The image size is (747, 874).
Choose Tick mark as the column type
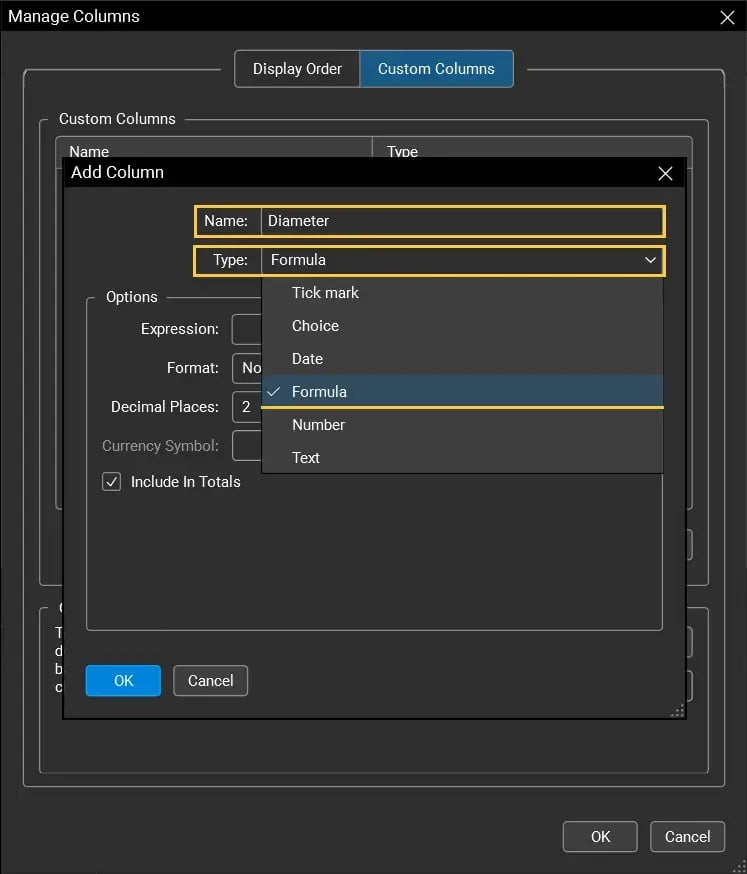click(325, 292)
